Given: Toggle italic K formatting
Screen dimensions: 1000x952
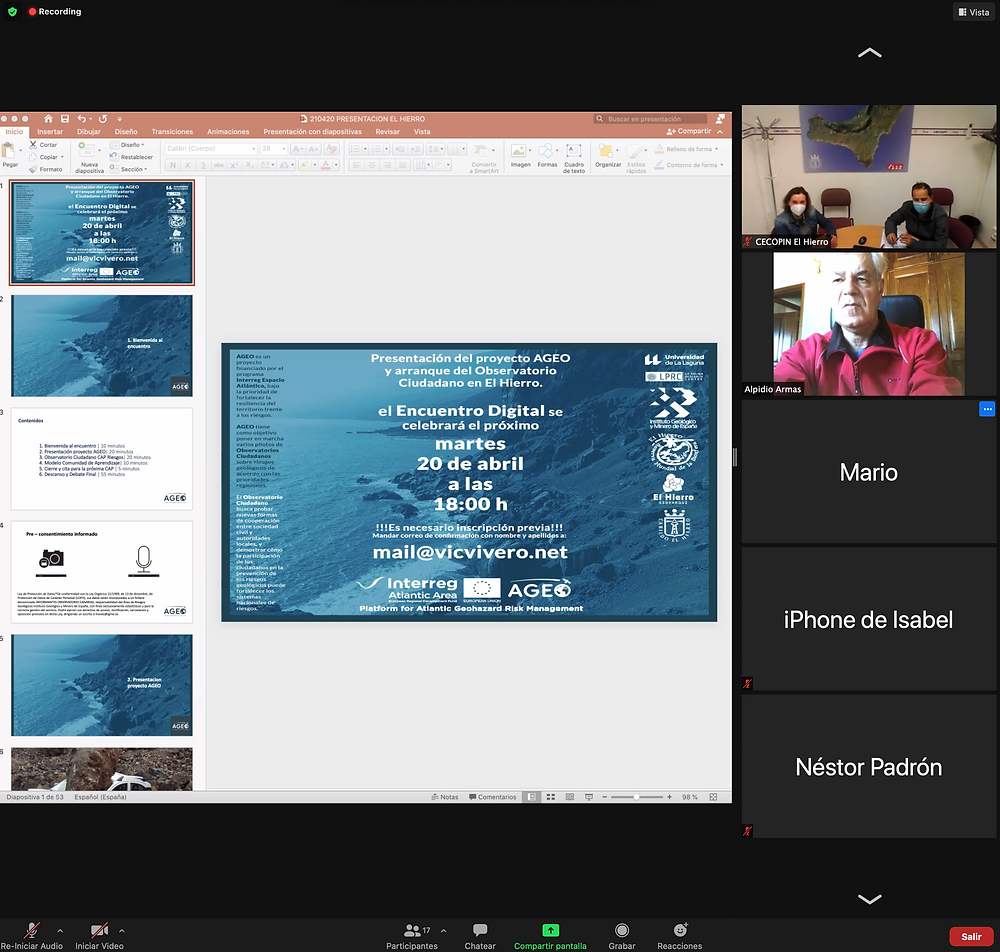Looking at the screenshot, I should (x=188, y=165).
